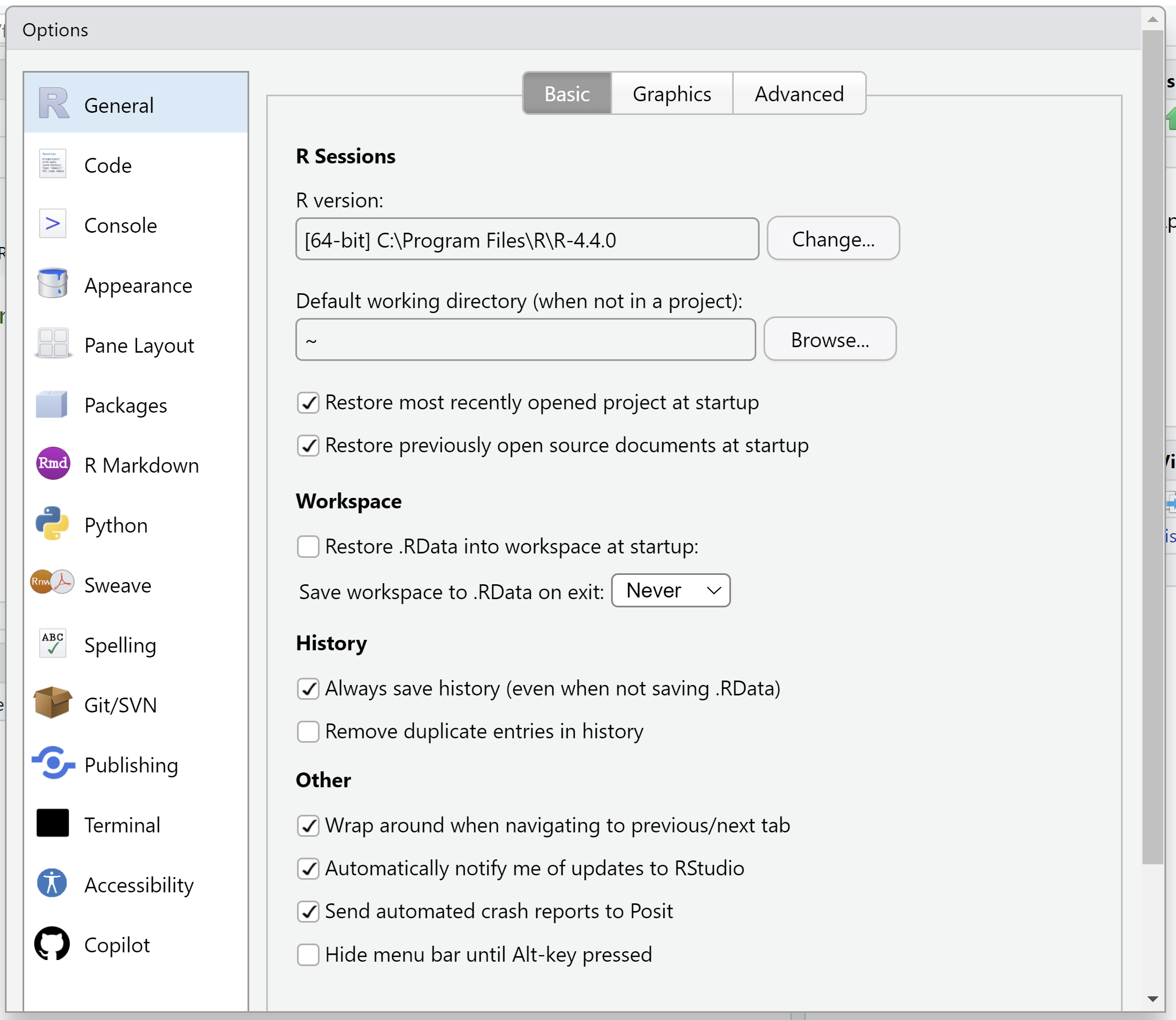The image size is (1176, 1020).
Task: Select the Terminal black square icon
Action: [x=52, y=824]
